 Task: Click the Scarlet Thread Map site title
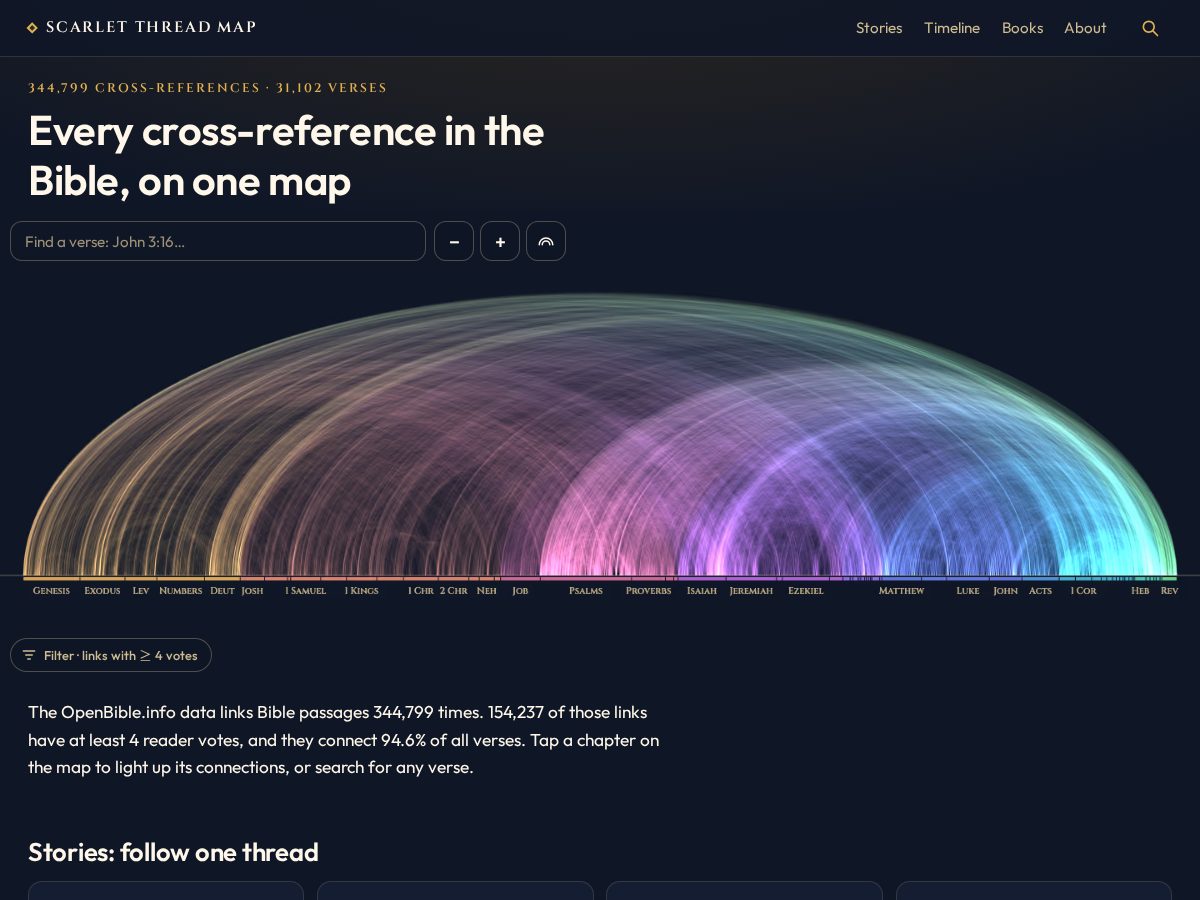click(151, 27)
